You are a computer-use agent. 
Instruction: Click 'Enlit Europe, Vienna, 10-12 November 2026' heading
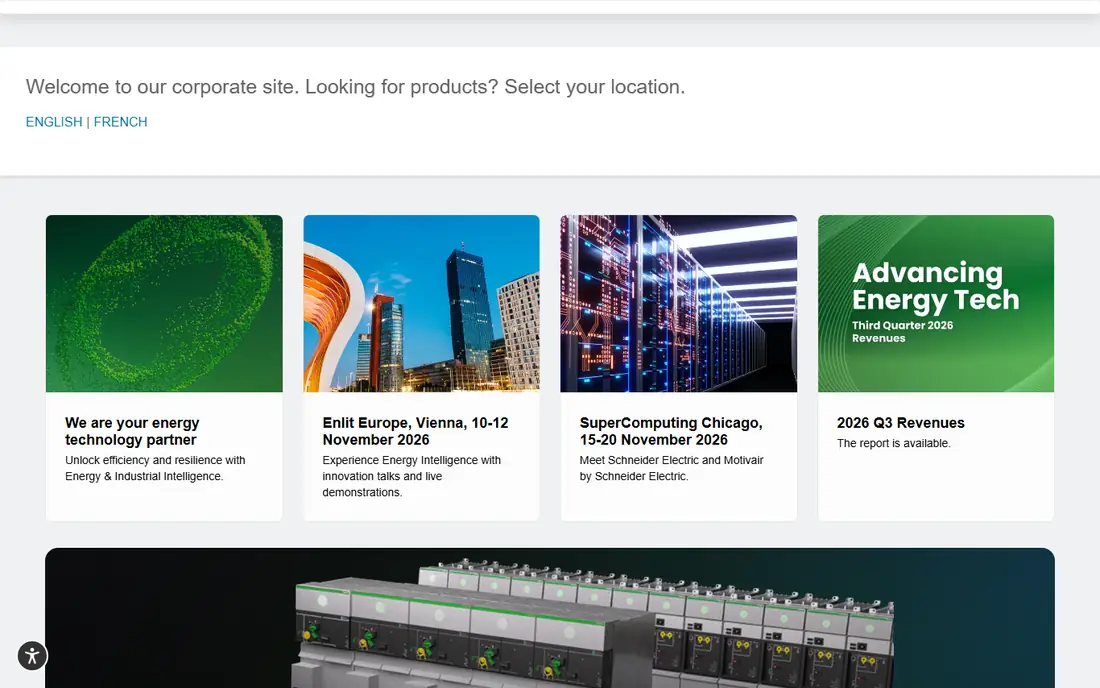tap(415, 431)
